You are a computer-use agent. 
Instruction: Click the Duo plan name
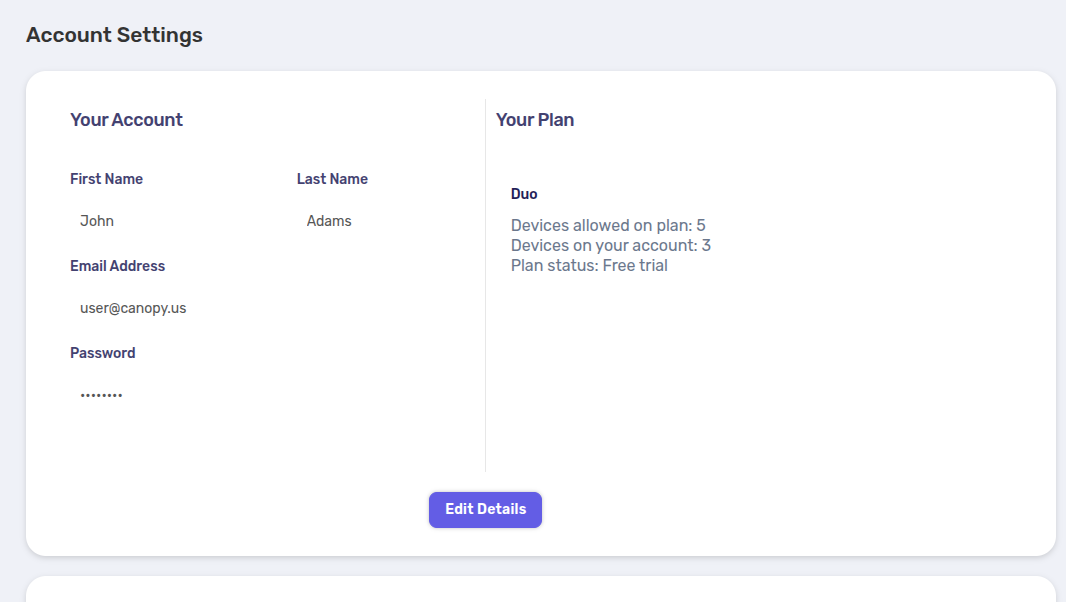[x=524, y=194]
